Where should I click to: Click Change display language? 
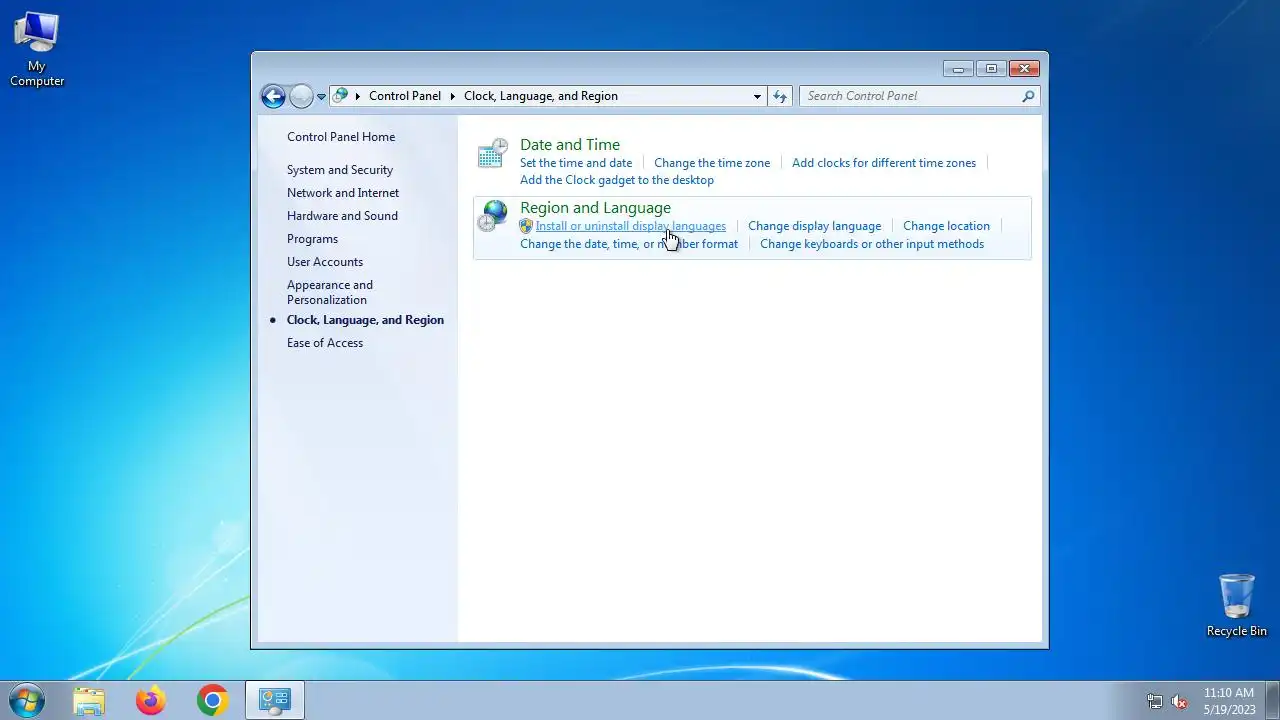[815, 226]
